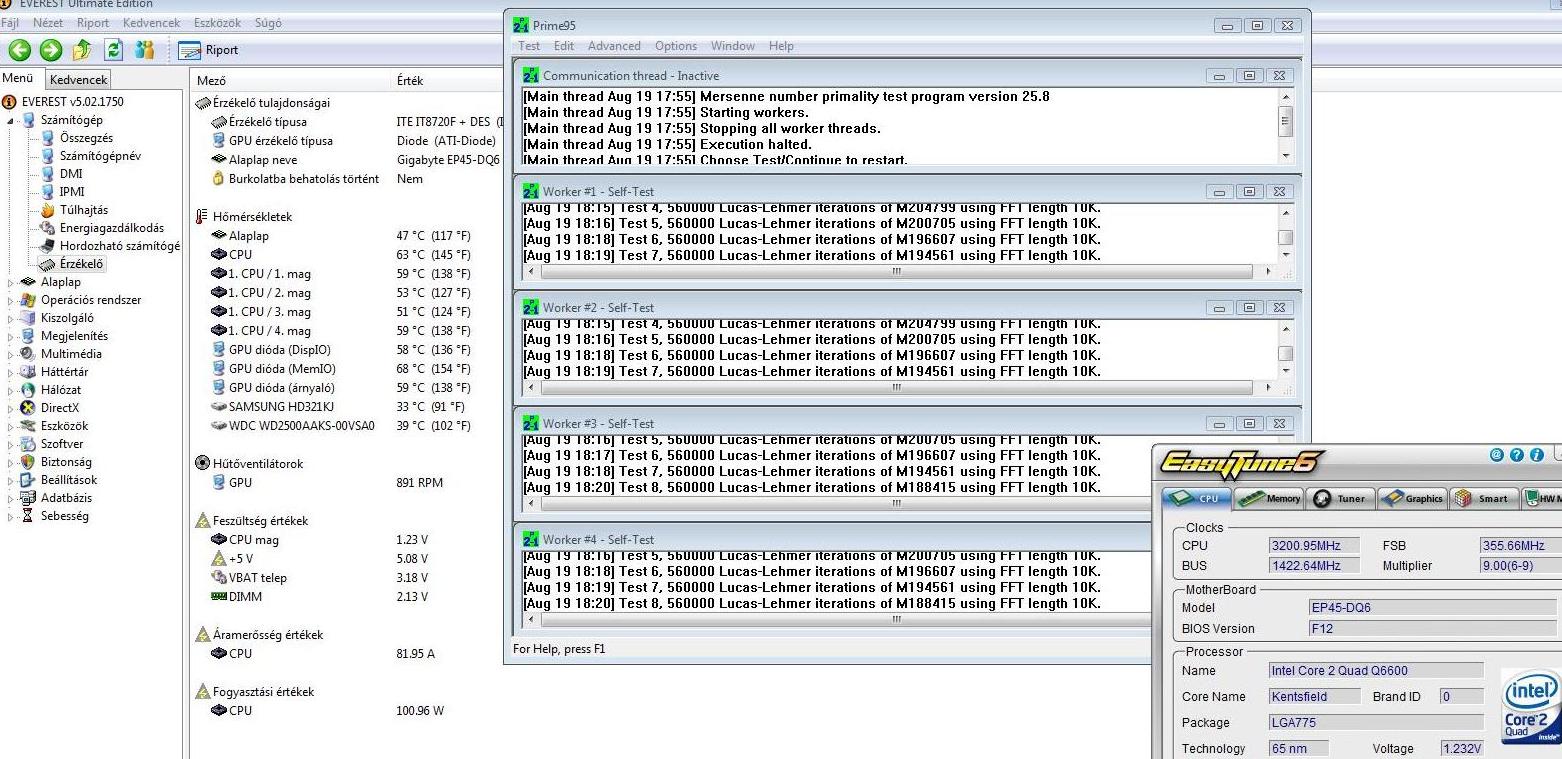
Task: Open the EasyTune6 info icon
Action: [1536, 455]
